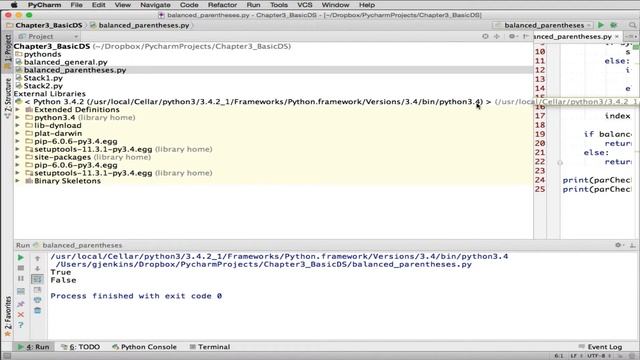
Task: Stop the process with the square icon
Action: [20, 268]
